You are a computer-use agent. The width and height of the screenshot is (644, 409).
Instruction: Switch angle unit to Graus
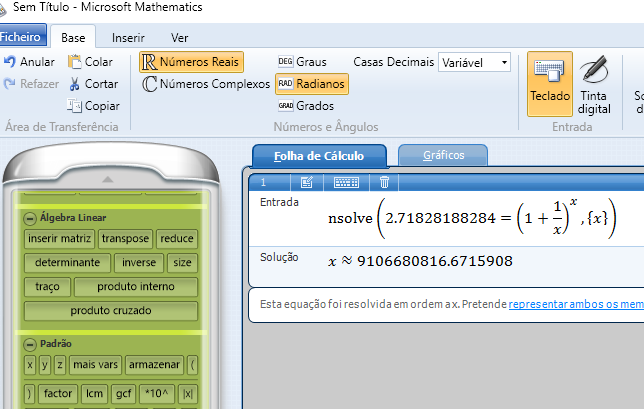coord(302,62)
